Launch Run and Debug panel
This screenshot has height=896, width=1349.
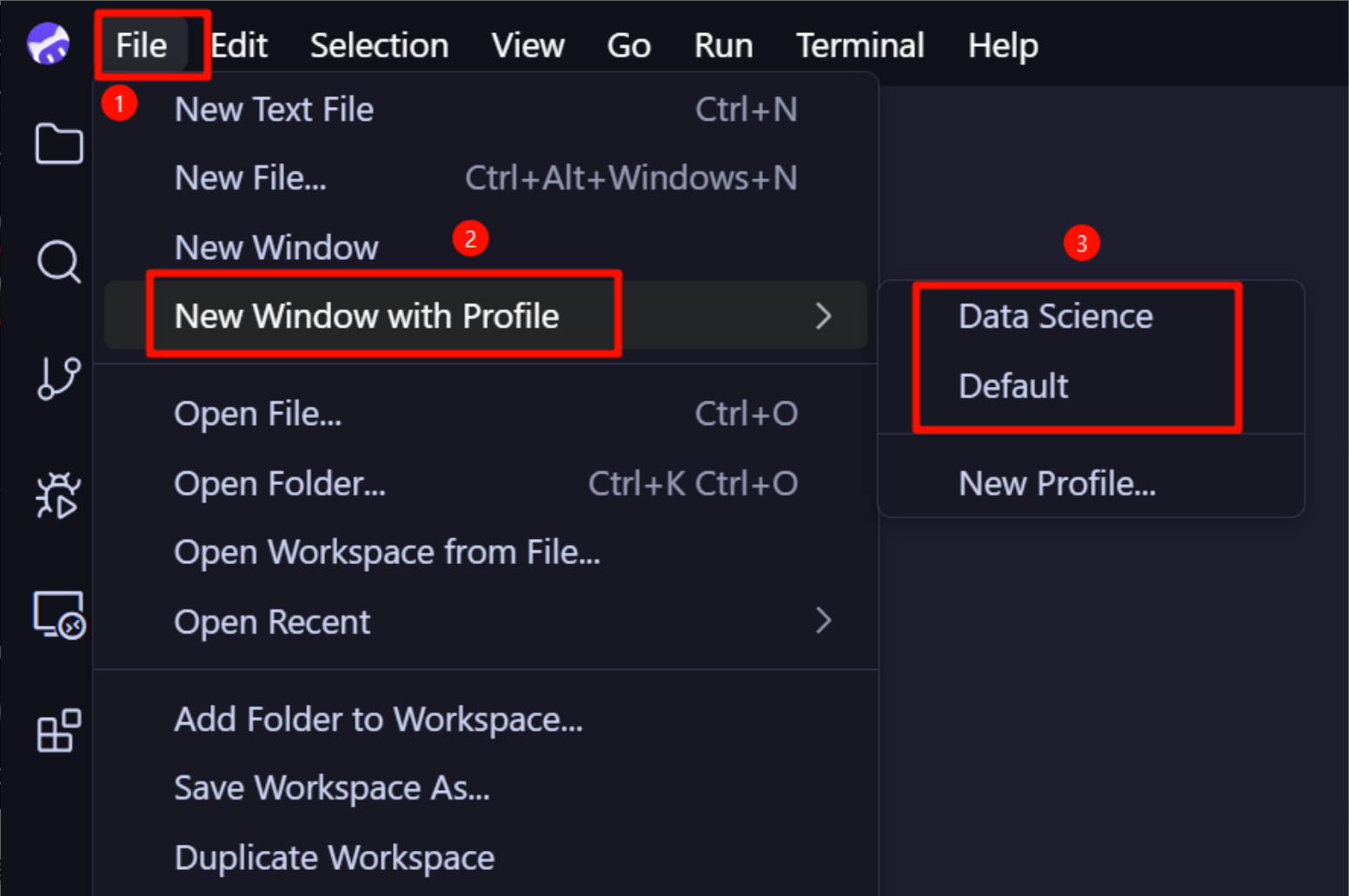point(58,495)
